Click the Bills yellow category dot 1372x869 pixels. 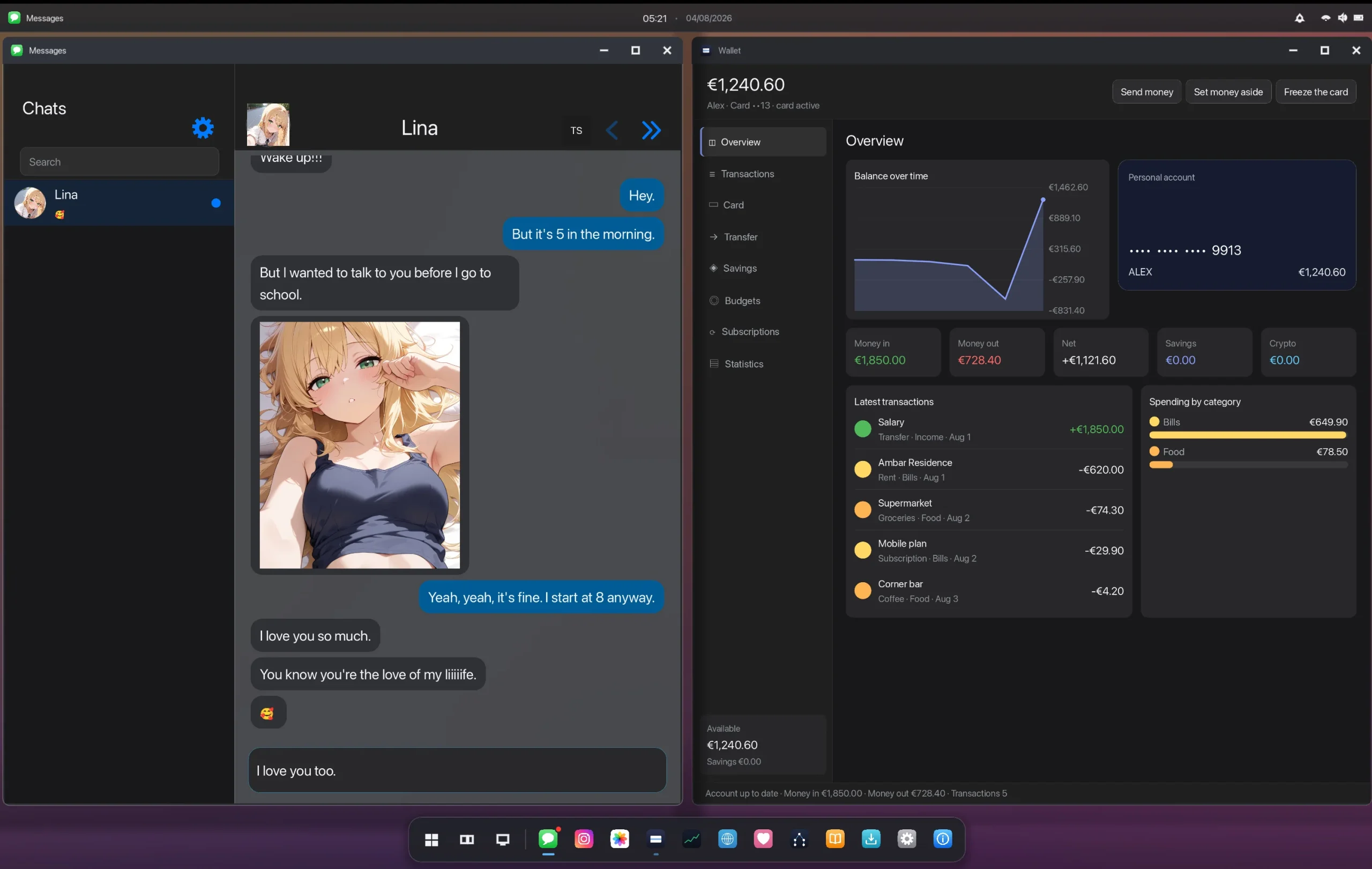1154,422
